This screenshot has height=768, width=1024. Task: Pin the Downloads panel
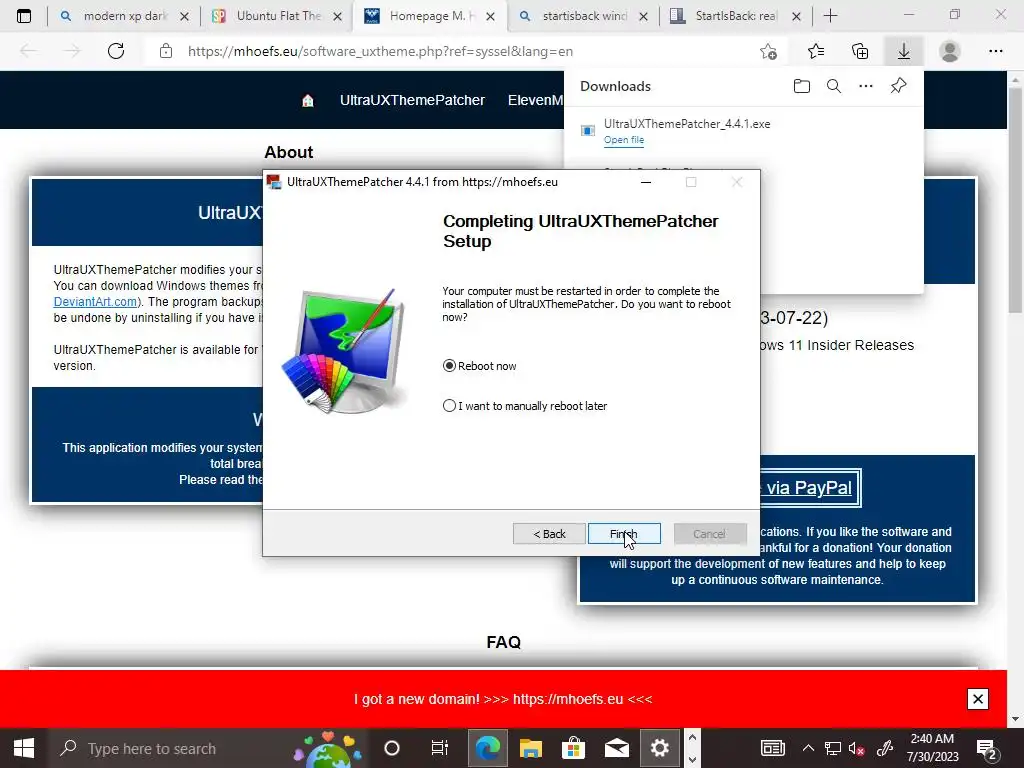coord(899,86)
